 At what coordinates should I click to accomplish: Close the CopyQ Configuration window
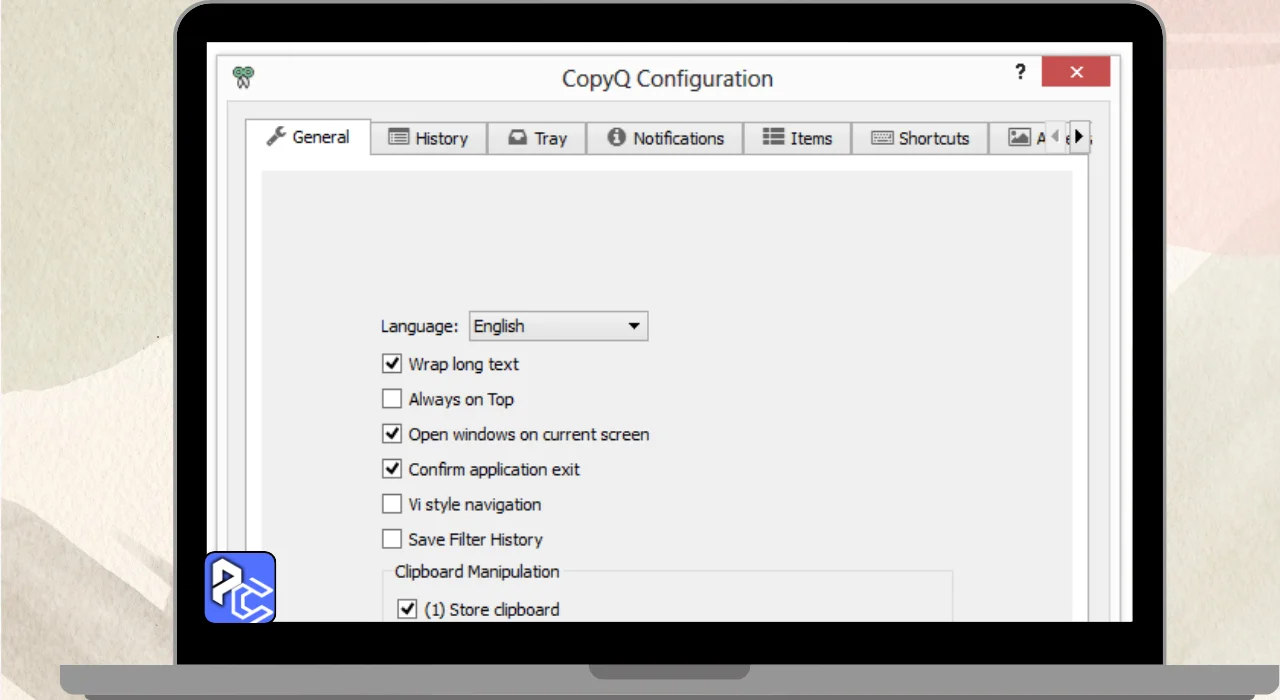point(1076,72)
